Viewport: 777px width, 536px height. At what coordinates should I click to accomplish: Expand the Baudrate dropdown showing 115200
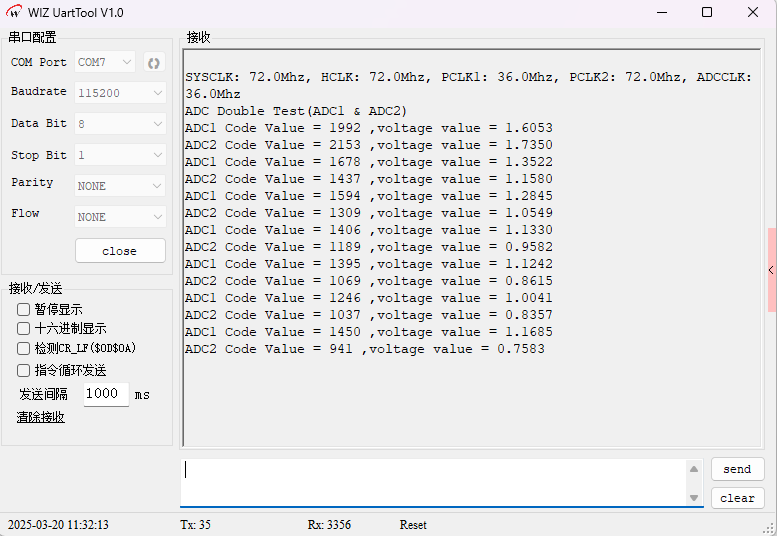coord(120,92)
